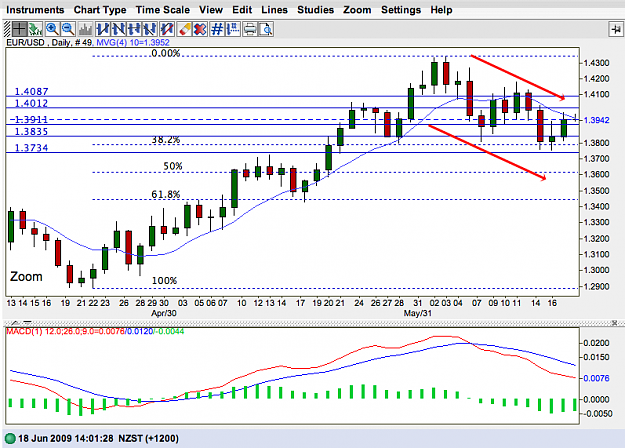This screenshot has width=625, height=448.
Task: Click the dotted axes grid icon
Action: pos(233,29)
